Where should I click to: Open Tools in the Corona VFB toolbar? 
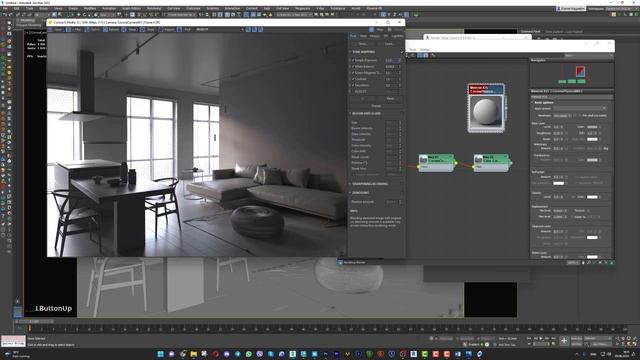[x=147, y=29]
